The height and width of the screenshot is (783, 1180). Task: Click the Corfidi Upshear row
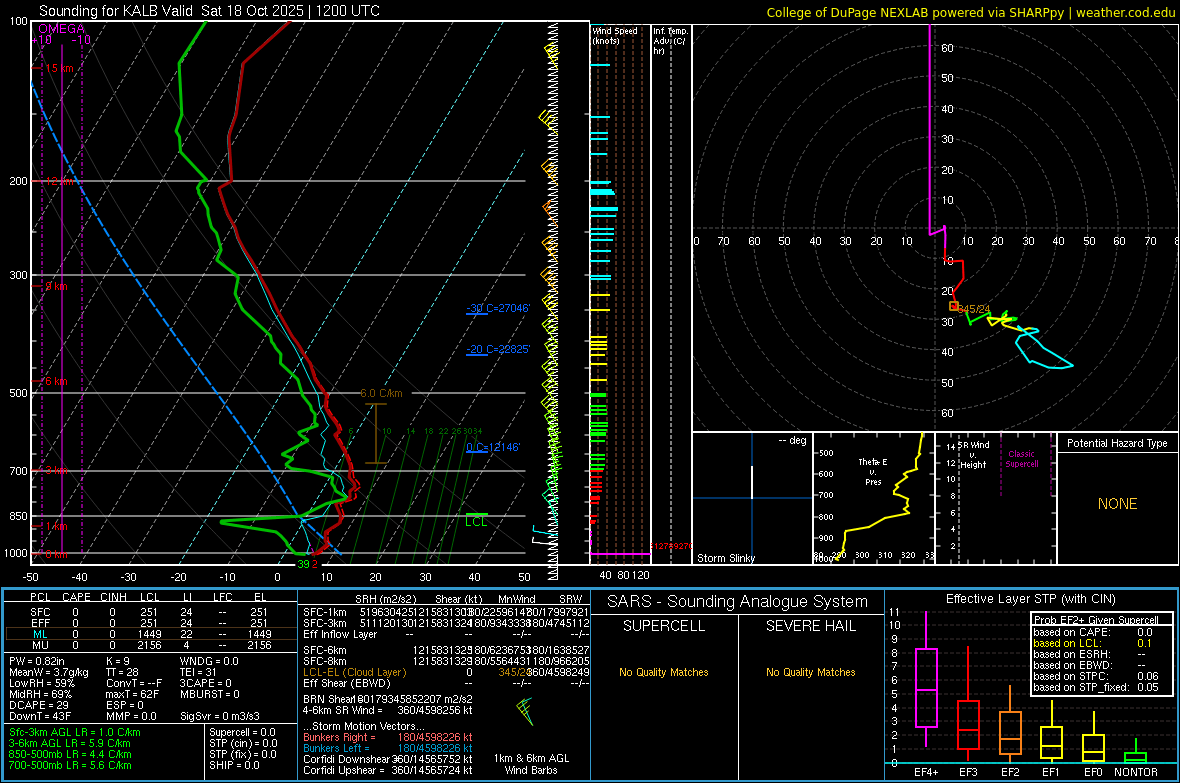click(x=388, y=770)
